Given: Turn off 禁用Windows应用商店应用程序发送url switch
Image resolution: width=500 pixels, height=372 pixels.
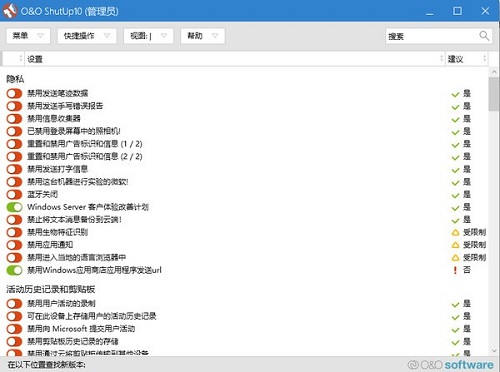Looking at the screenshot, I should 14,270.
